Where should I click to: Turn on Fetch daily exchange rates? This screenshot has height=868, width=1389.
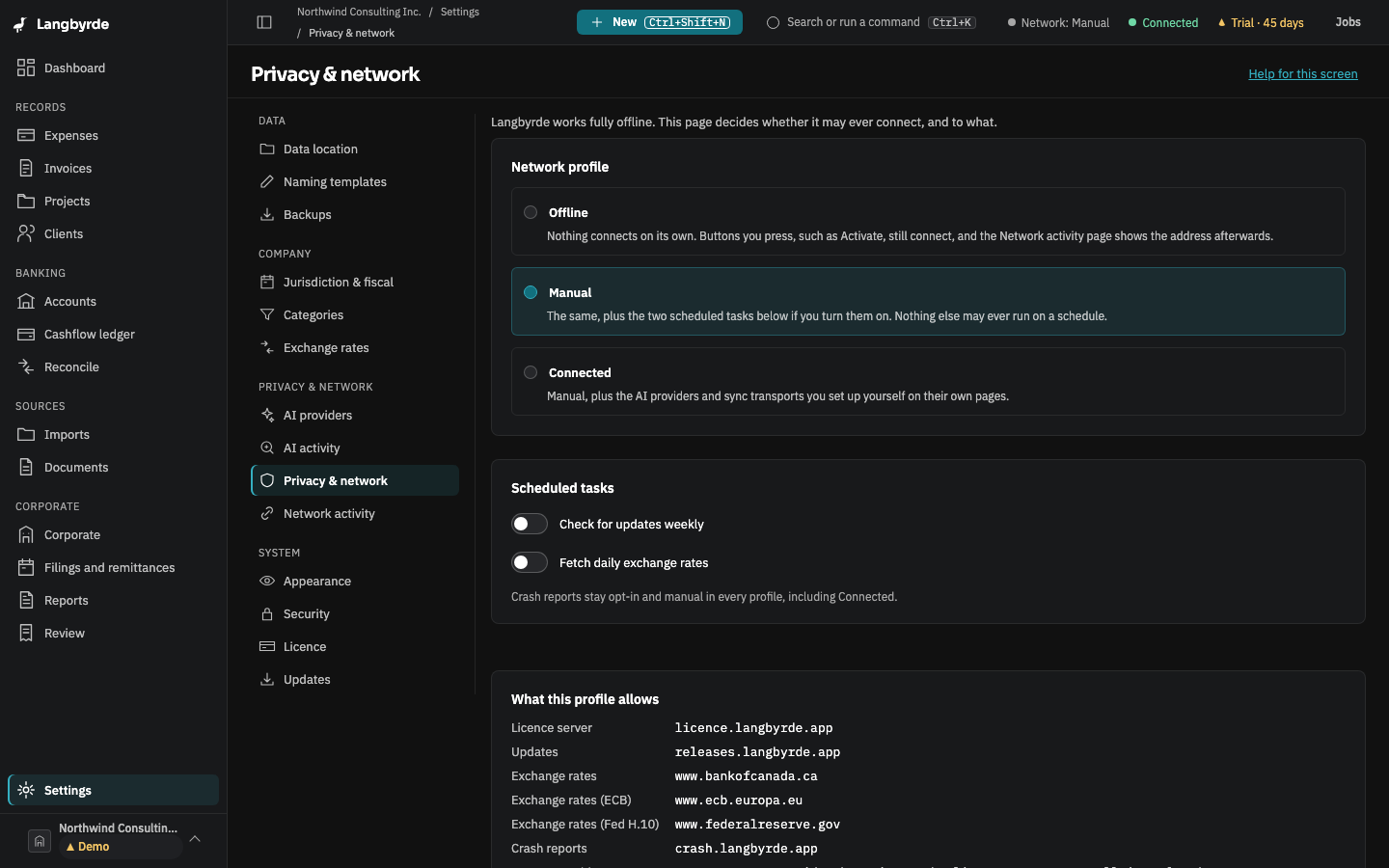(x=530, y=562)
